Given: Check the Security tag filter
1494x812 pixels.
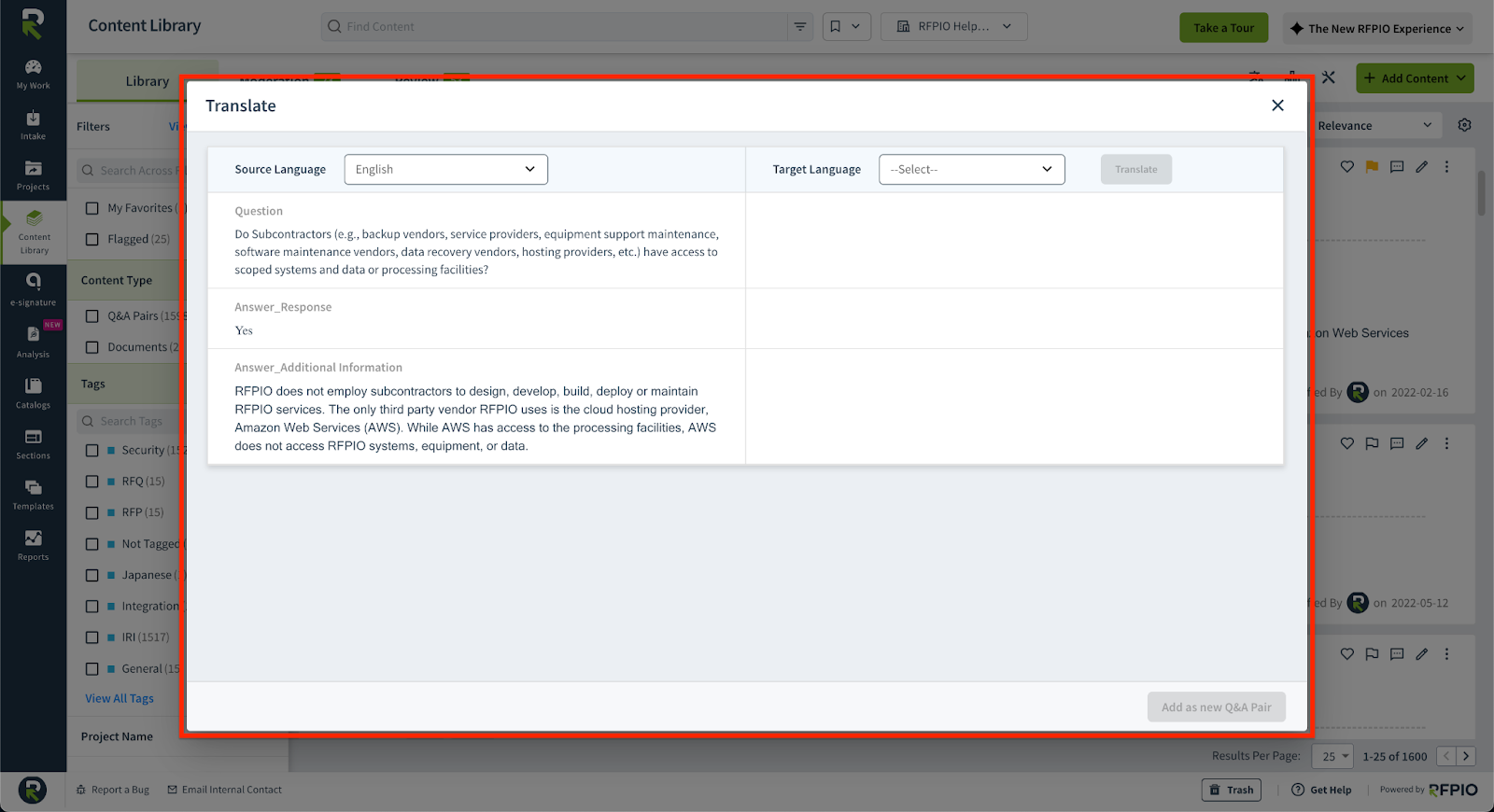Looking at the screenshot, I should [92, 450].
